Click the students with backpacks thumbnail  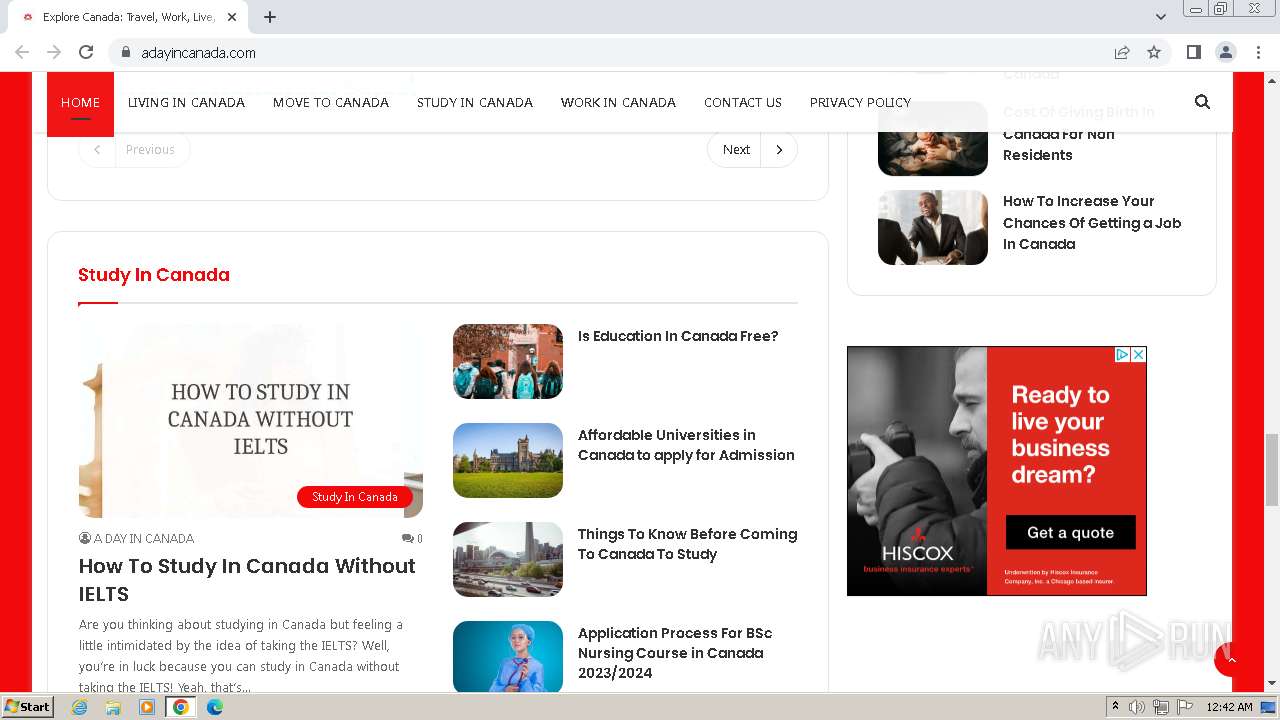pos(508,361)
